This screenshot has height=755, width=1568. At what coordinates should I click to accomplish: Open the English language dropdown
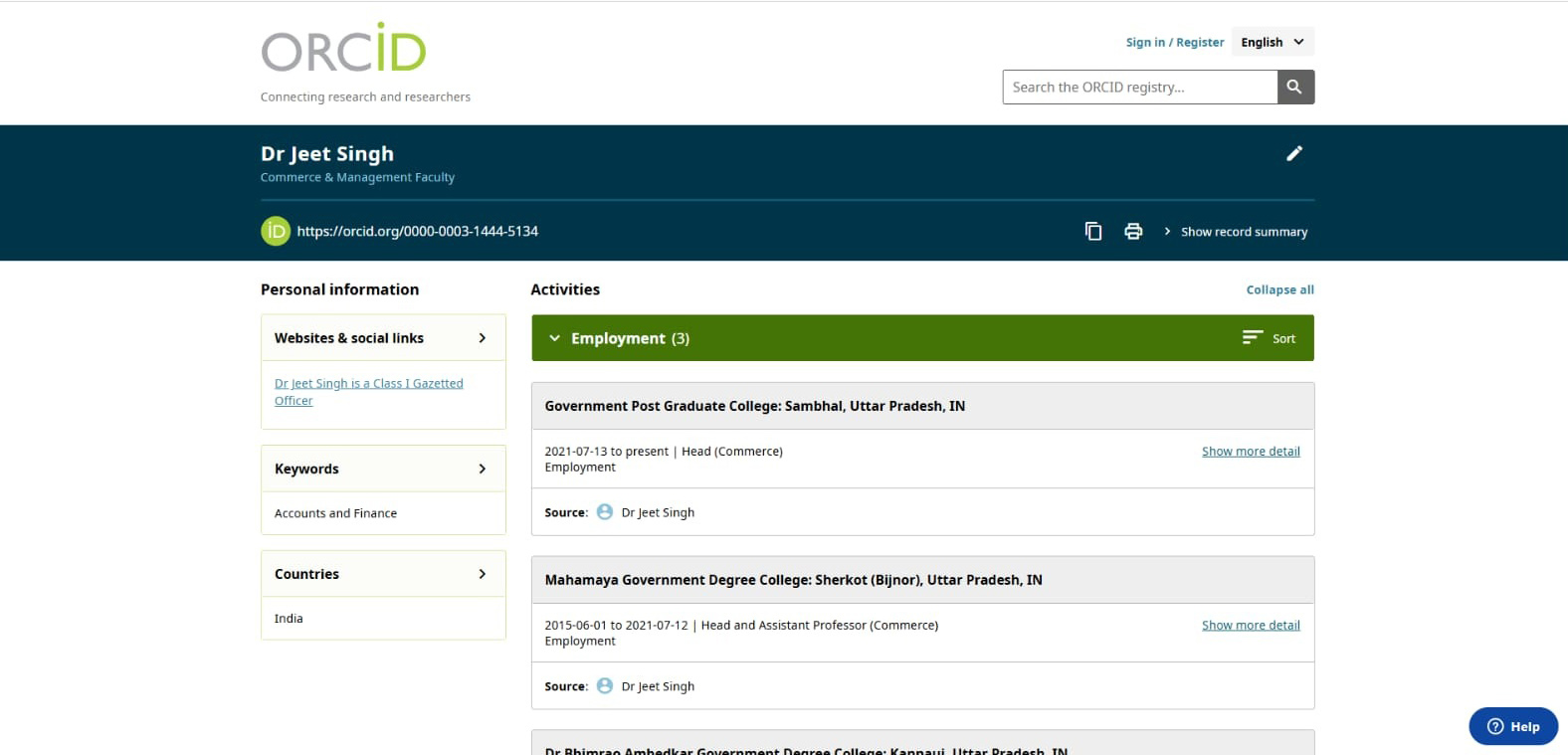click(1273, 42)
